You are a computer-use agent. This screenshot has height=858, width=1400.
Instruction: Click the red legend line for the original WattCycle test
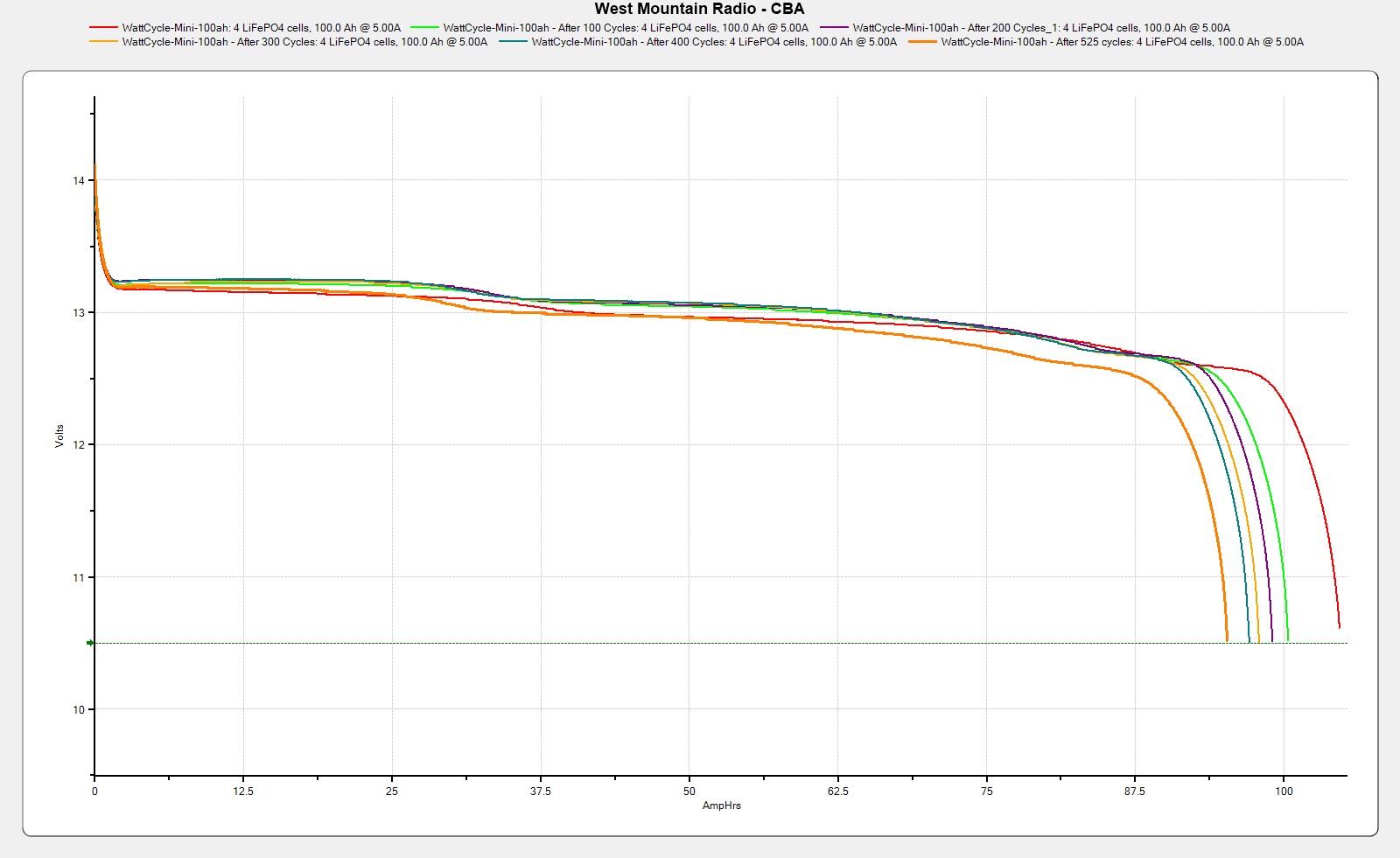click(x=103, y=28)
